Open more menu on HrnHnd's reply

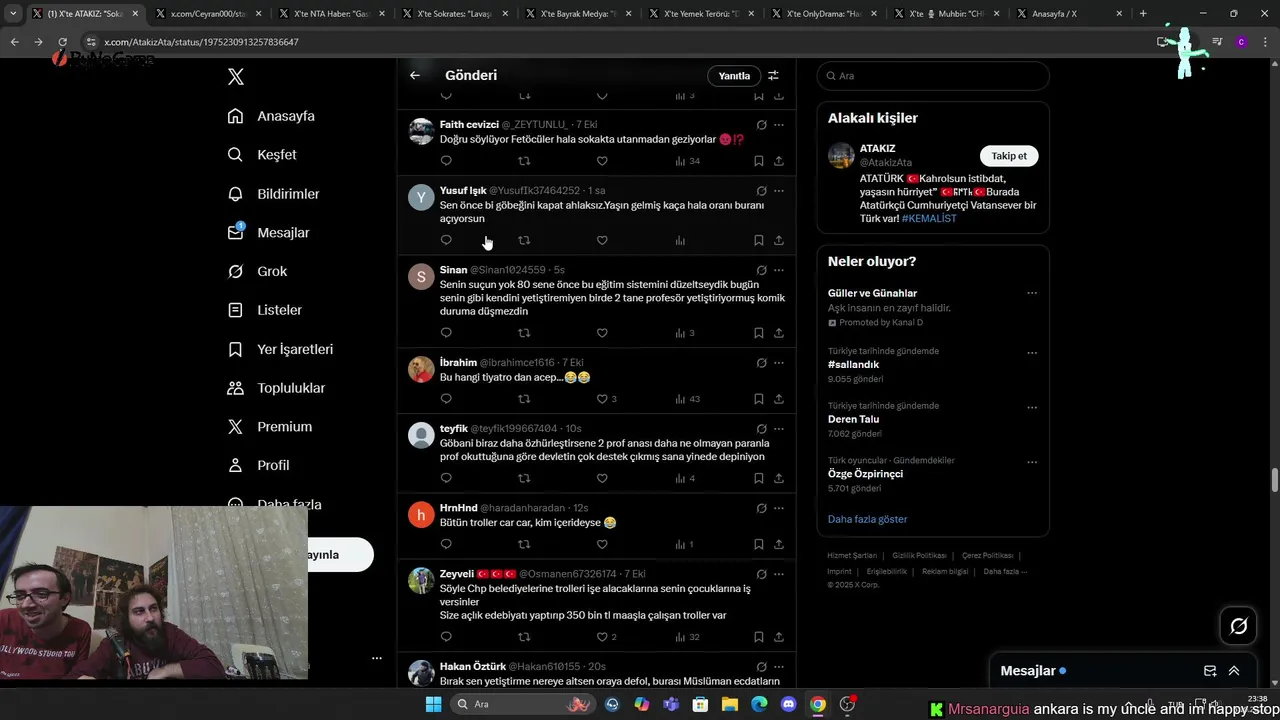coord(779,508)
